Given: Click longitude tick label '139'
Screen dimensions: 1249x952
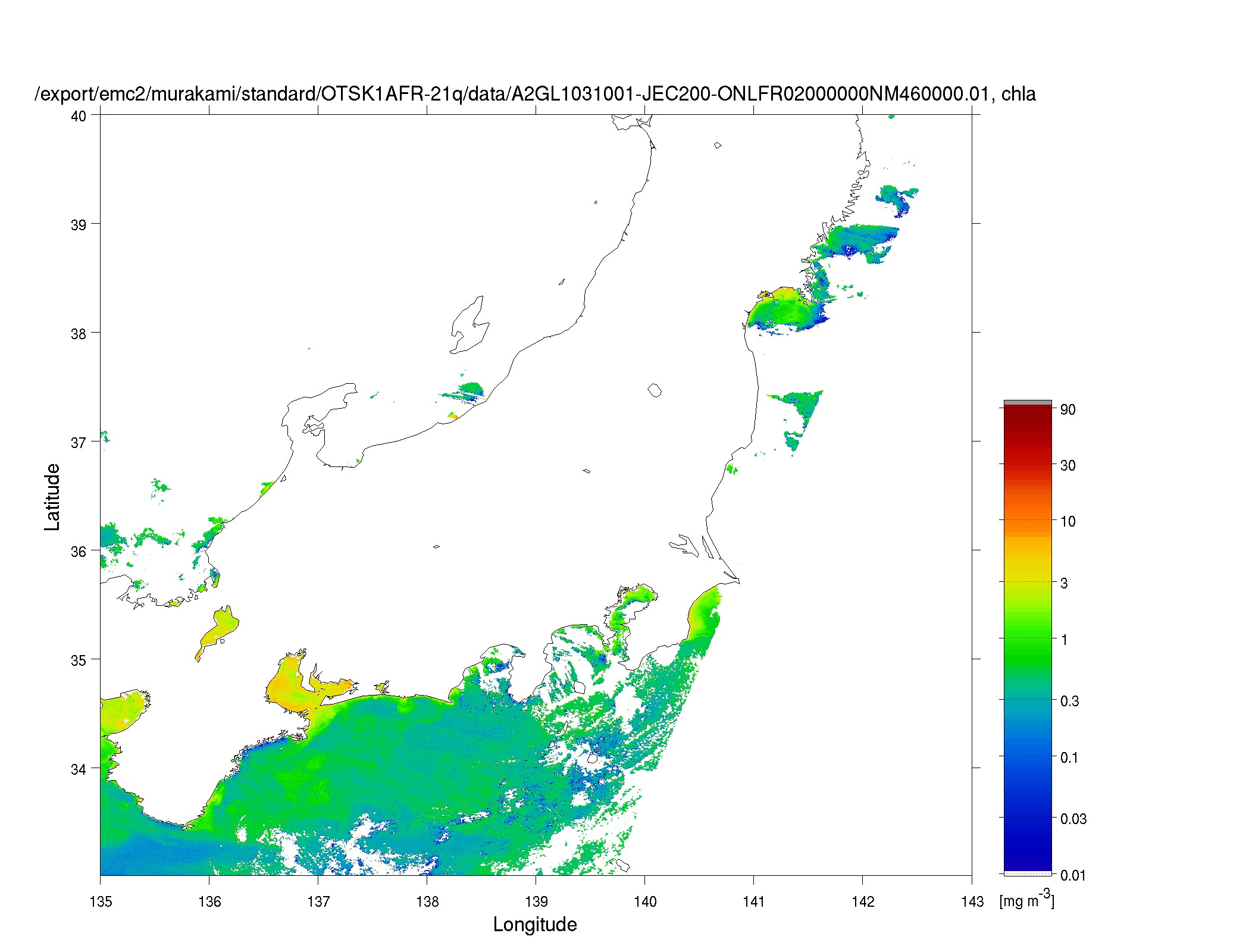Looking at the screenshot, I should coord(536,901).
